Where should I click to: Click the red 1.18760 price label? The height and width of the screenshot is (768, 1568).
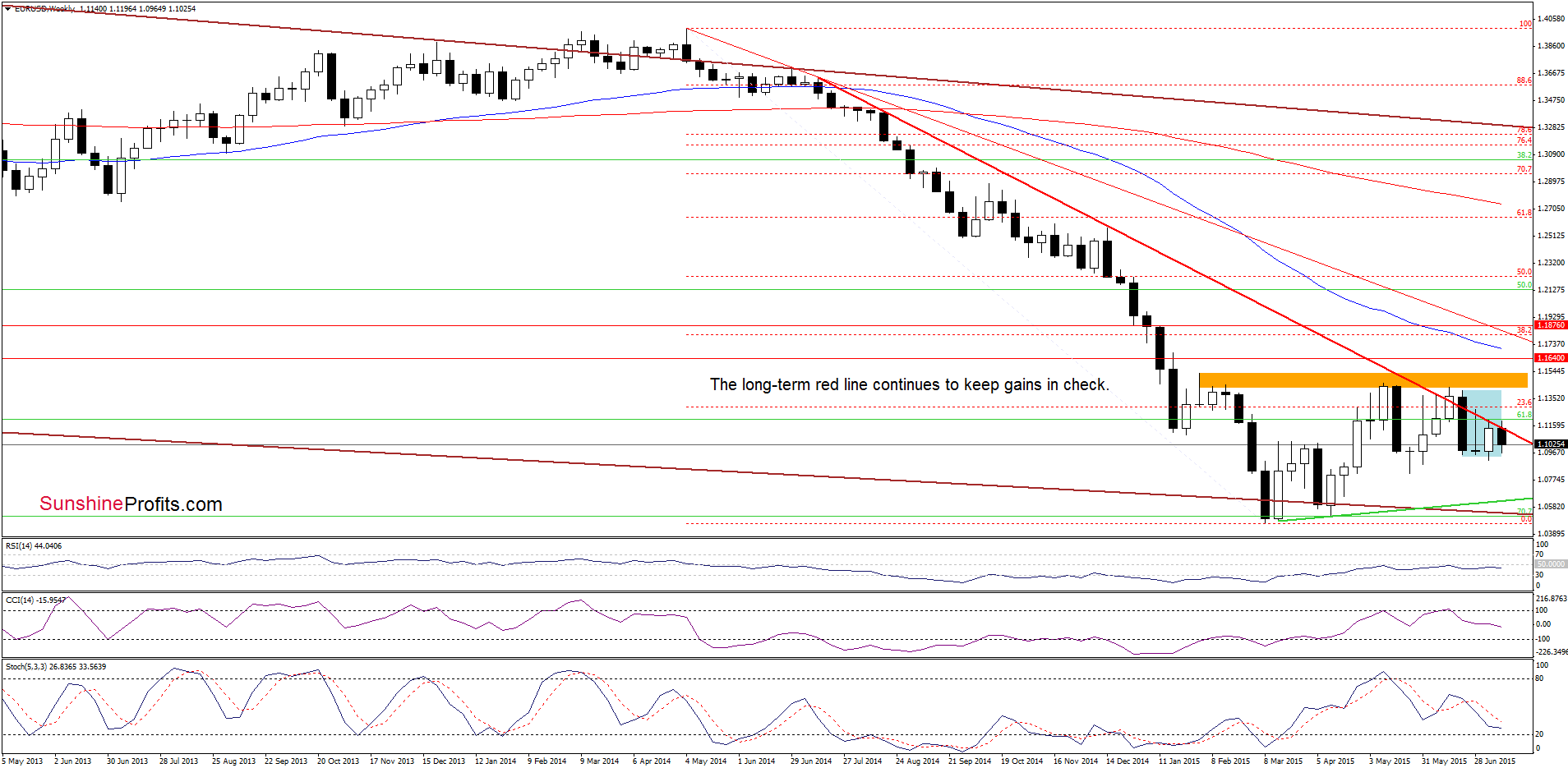click(x=1551, y=325)
